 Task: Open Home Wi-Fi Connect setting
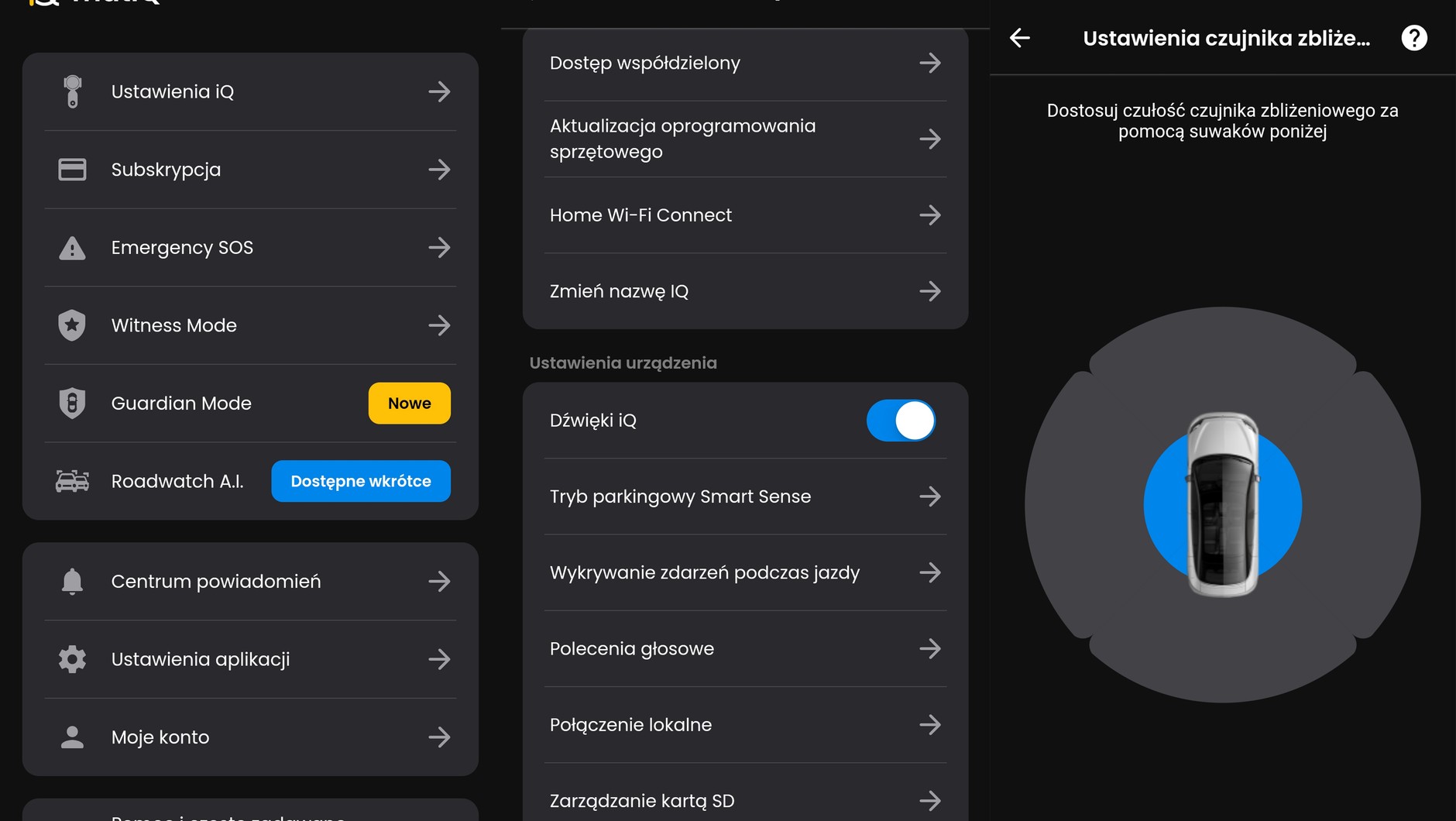tap(745, 215)
